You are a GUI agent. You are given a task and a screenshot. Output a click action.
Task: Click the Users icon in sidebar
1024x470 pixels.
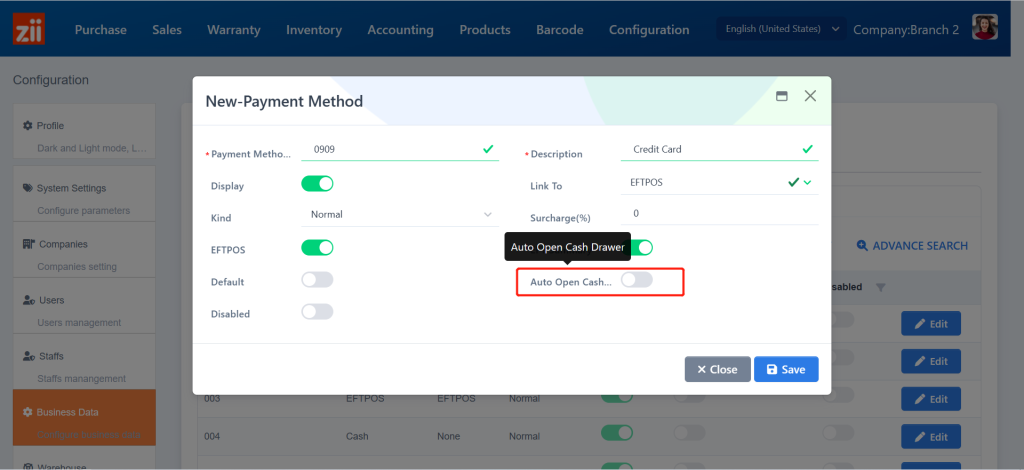[29, 300]
